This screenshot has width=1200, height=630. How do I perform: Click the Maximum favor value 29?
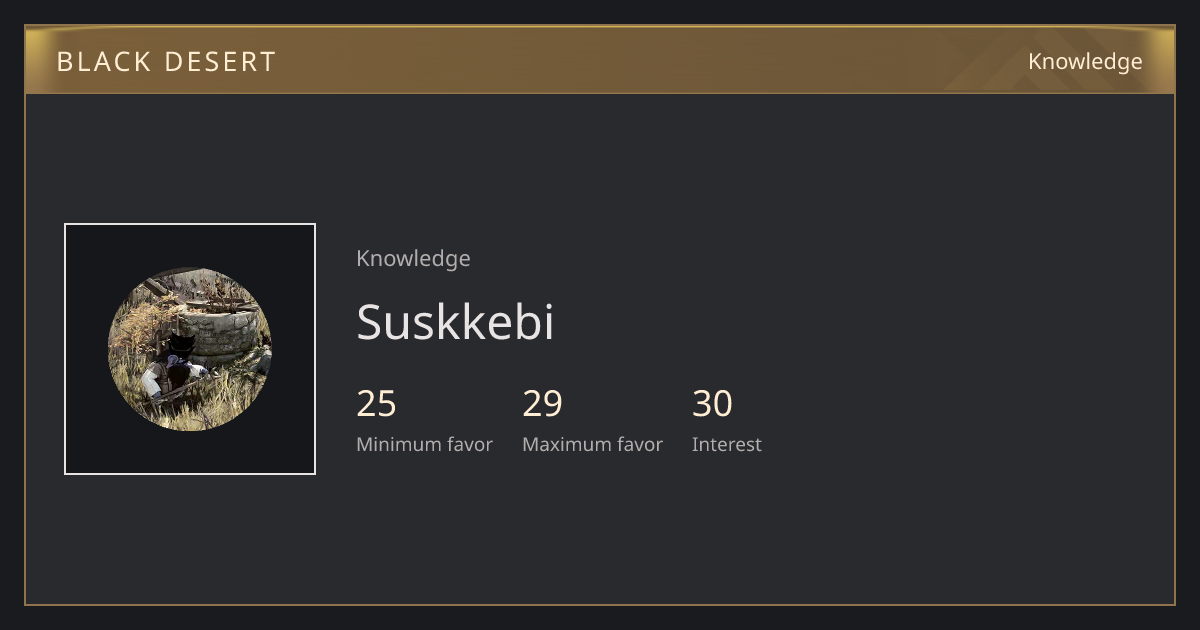(542, 404)
